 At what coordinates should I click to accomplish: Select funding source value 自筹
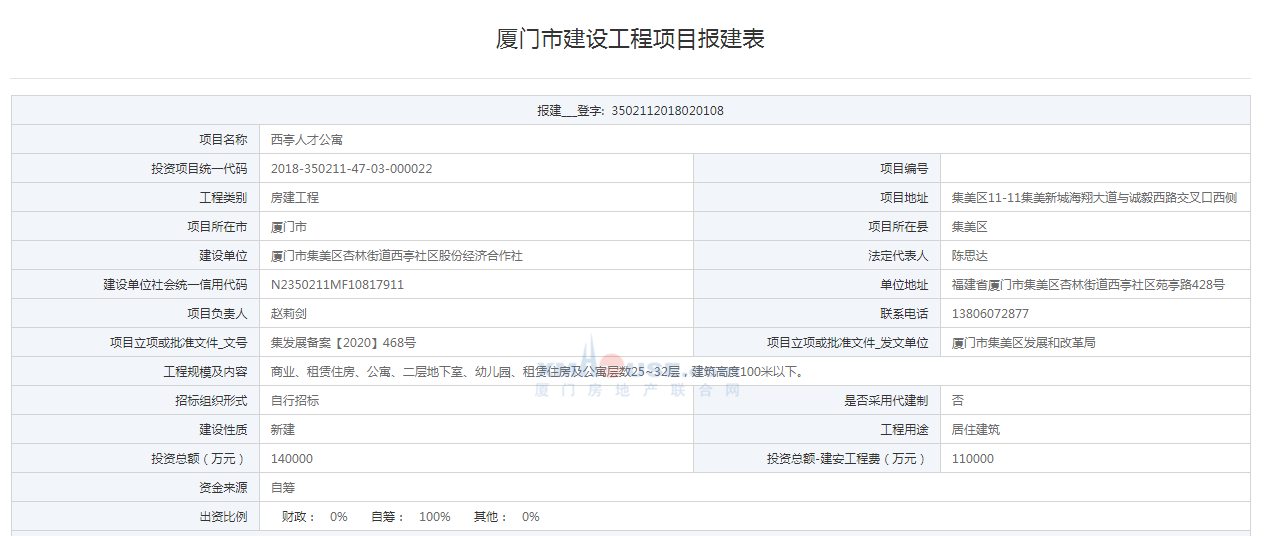(x=283, y=488)
